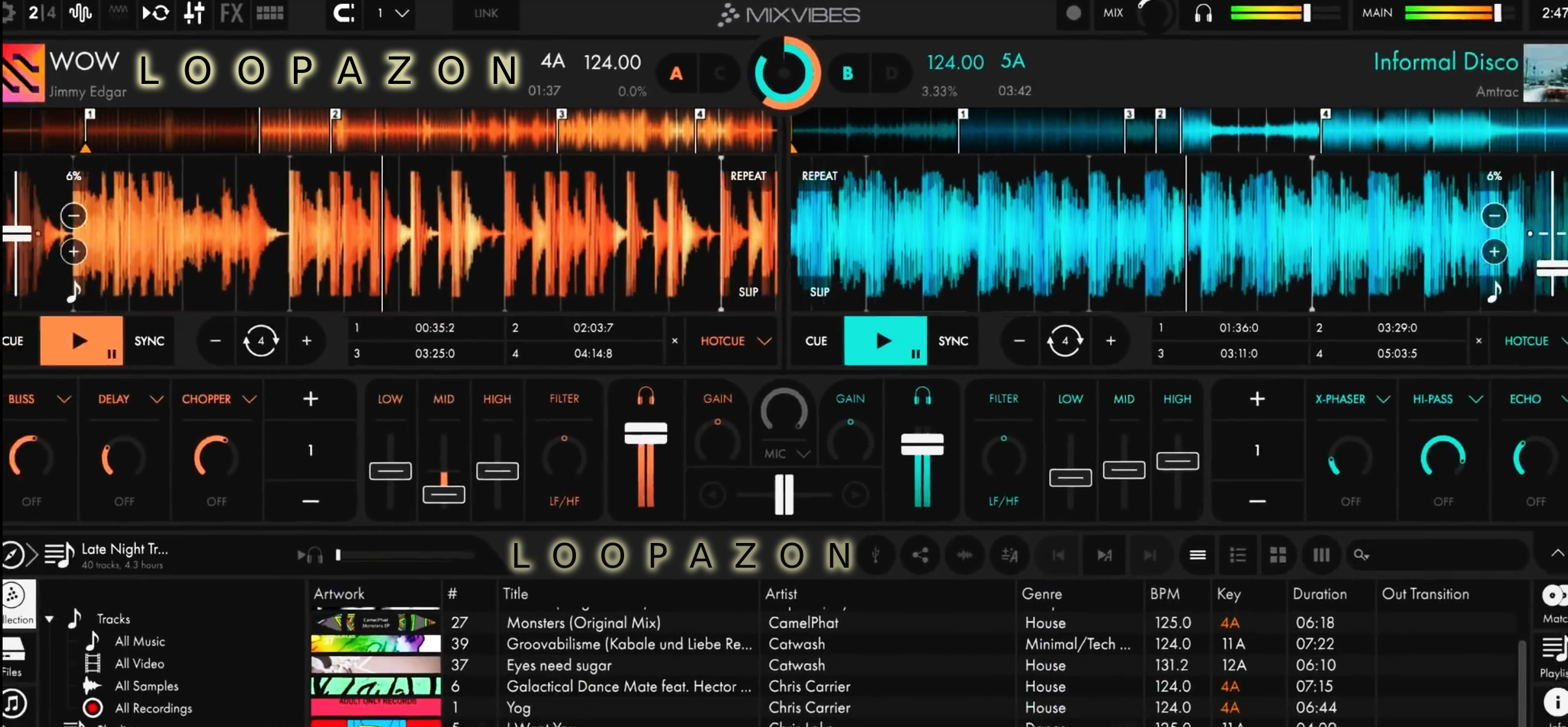
Task: Sort tracks by the Key column header
Action: 1229,594
